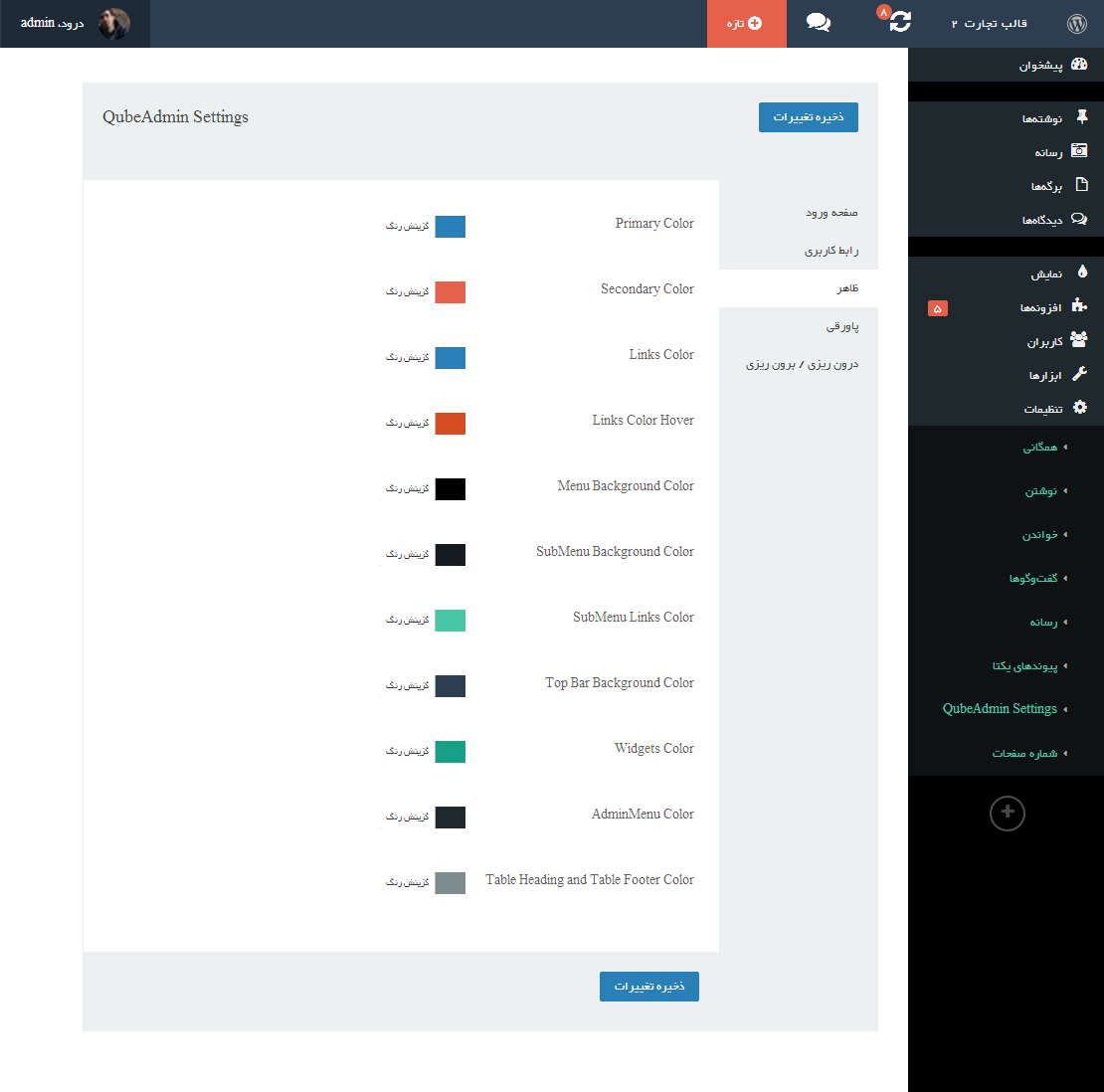Click گزینش رنگ beside AdminMenu Color

coord(407,817)
